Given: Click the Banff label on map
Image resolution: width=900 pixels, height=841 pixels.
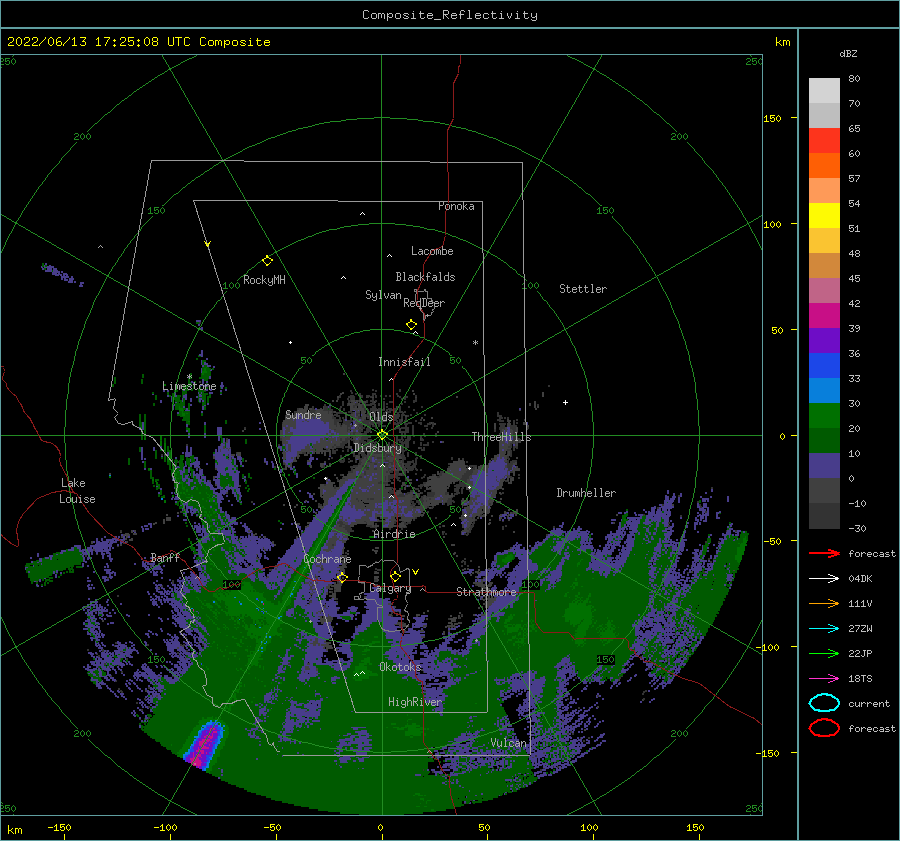Looking at the screenshot, I should tap(165, 557).
